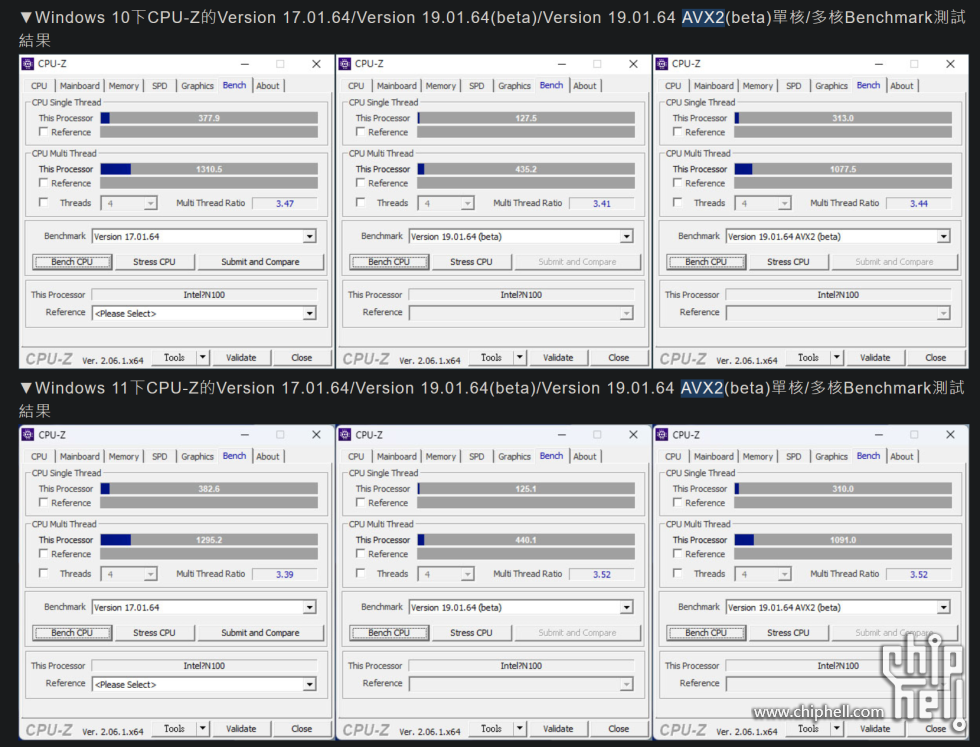This screenshot has width=980, height=747.
Task: Click CPU-Z title icon in window scoring 313.0
Action: (662, 64)
